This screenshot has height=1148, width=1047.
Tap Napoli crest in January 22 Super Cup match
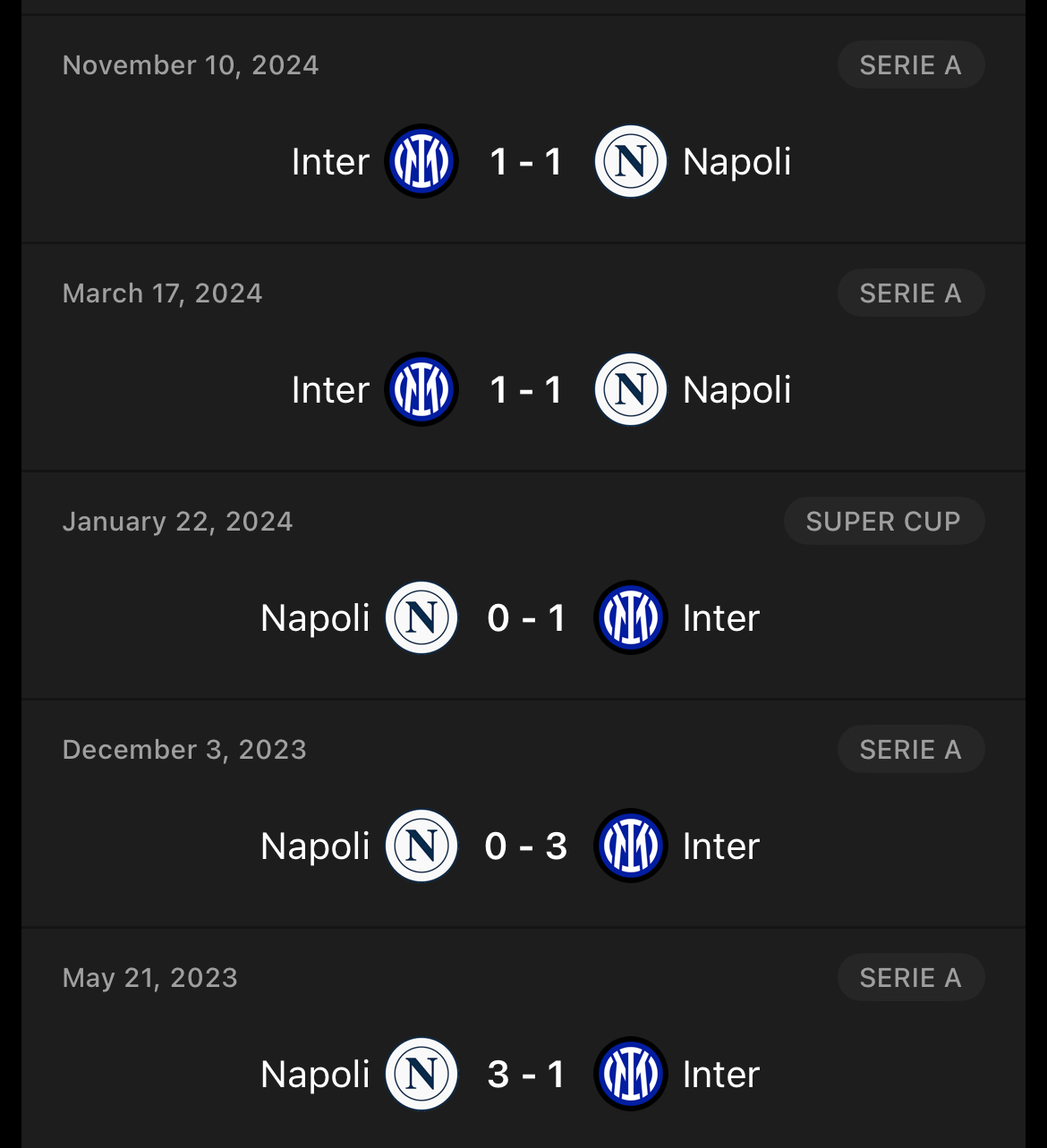[x=421, y=618]
